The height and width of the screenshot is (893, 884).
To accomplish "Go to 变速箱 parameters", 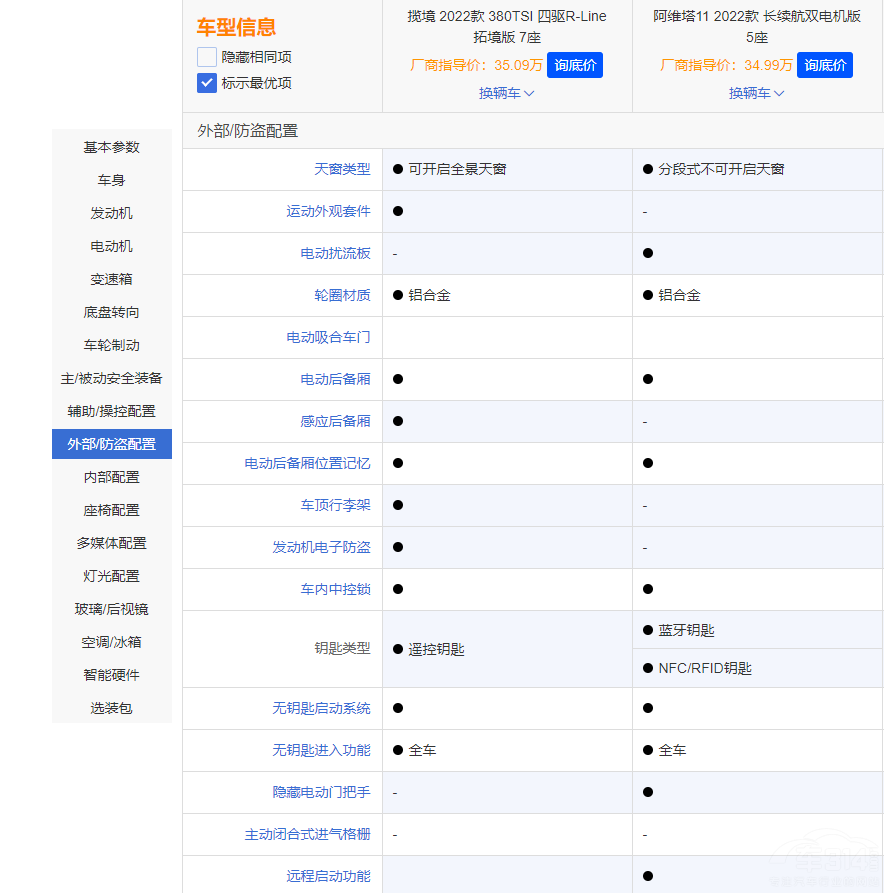I will pyautogui.click(x=111, y=279).
